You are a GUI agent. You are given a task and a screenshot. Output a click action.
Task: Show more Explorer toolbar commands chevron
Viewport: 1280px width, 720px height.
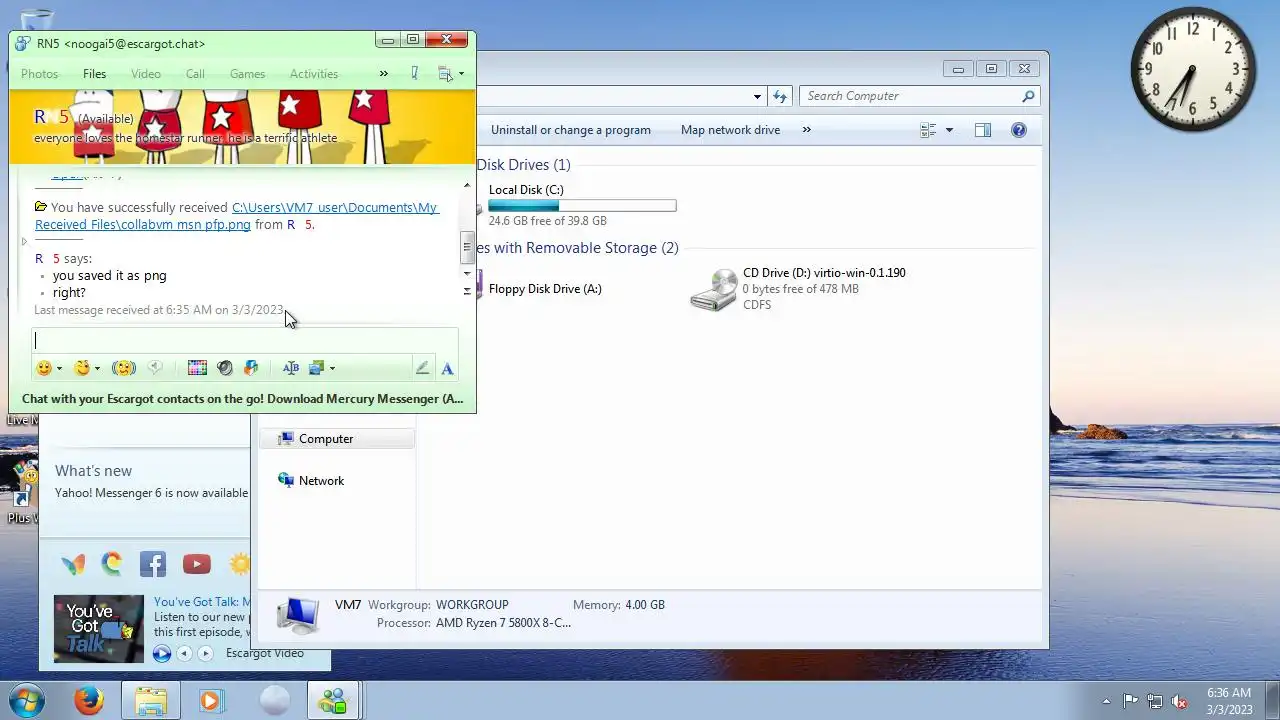click(x=806, y=130)
